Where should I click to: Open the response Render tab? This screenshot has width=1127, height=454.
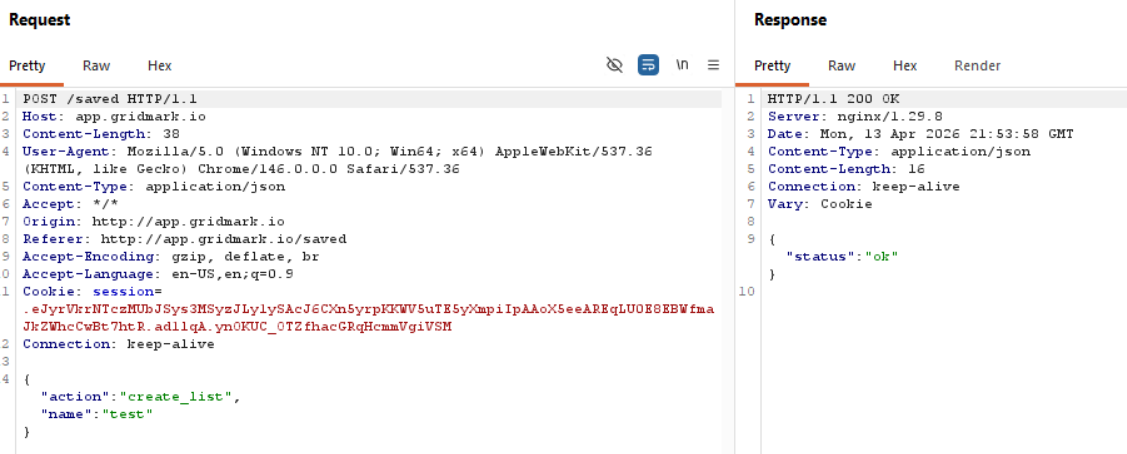[977, 66]
